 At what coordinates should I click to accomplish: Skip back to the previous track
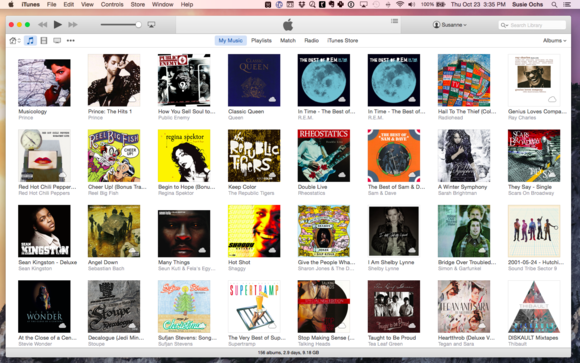point(43,25)
